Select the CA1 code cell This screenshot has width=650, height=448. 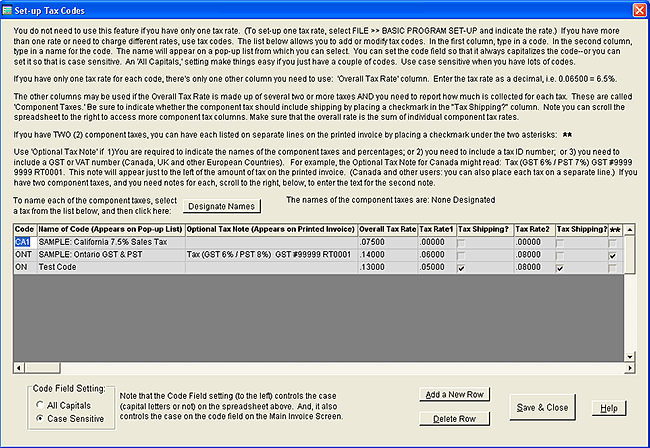coord(24,243)
